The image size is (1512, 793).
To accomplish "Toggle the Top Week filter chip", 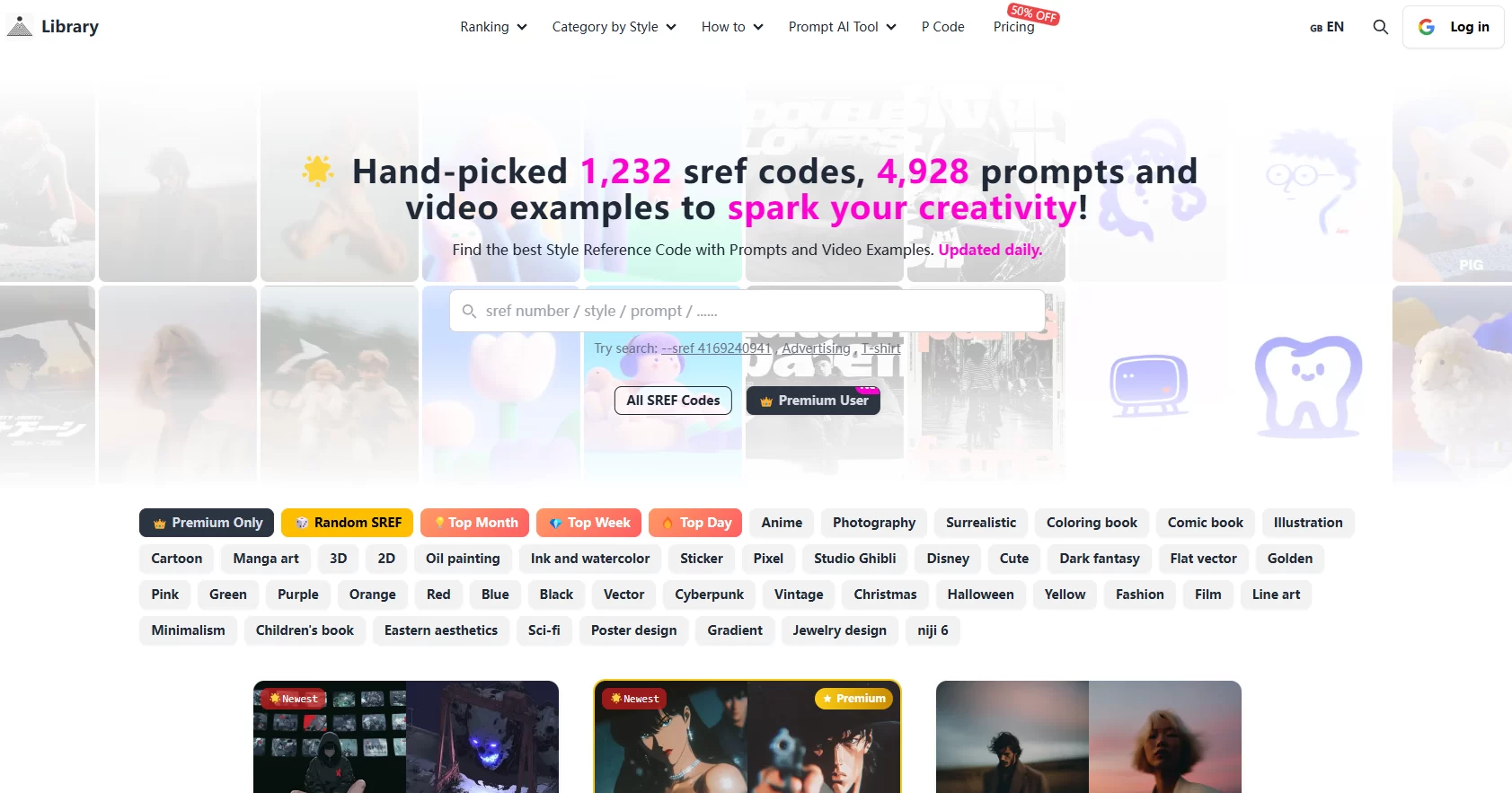I will pos(589,523).
